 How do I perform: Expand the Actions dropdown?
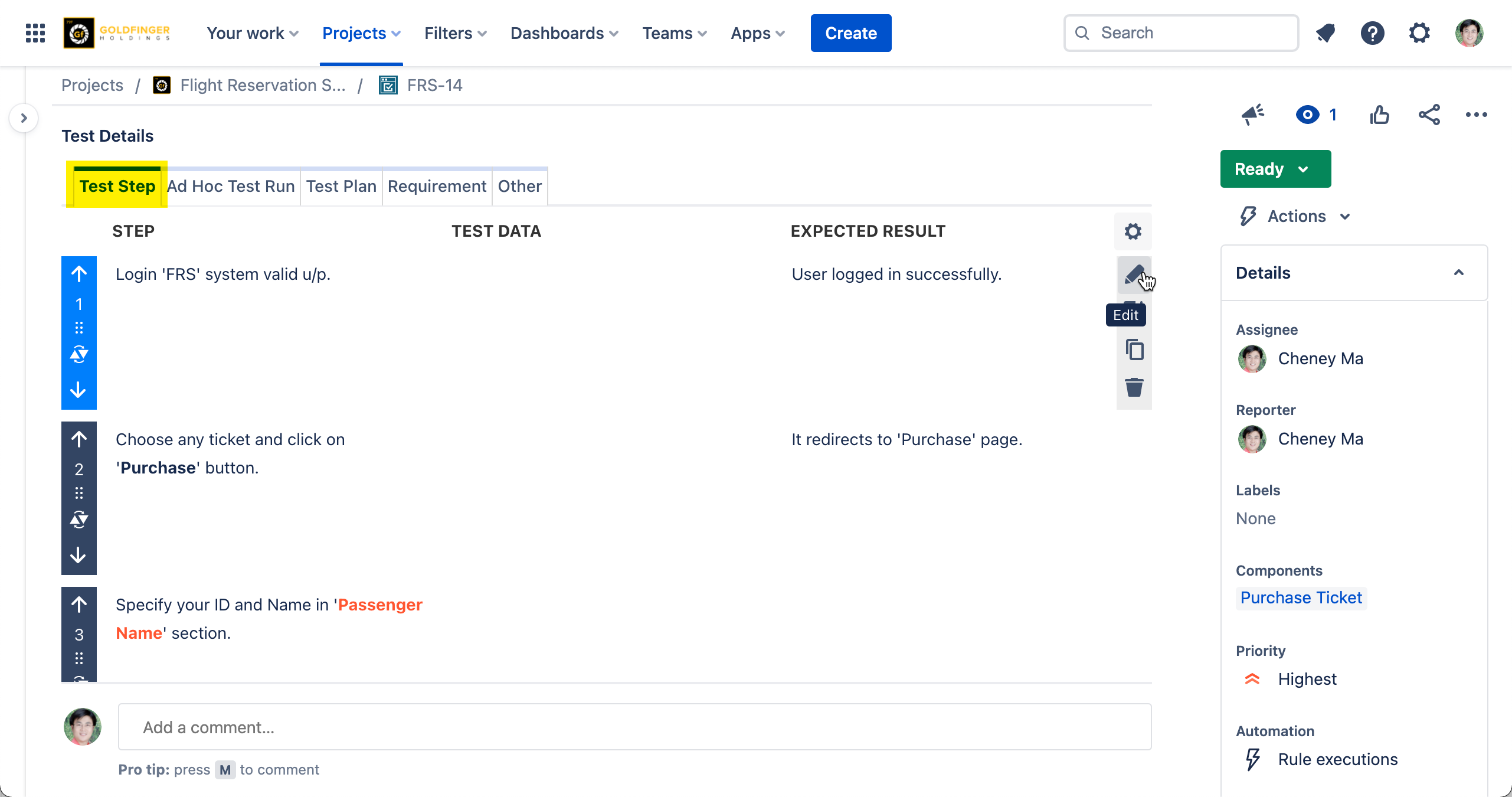click(x=1296, y=216)
